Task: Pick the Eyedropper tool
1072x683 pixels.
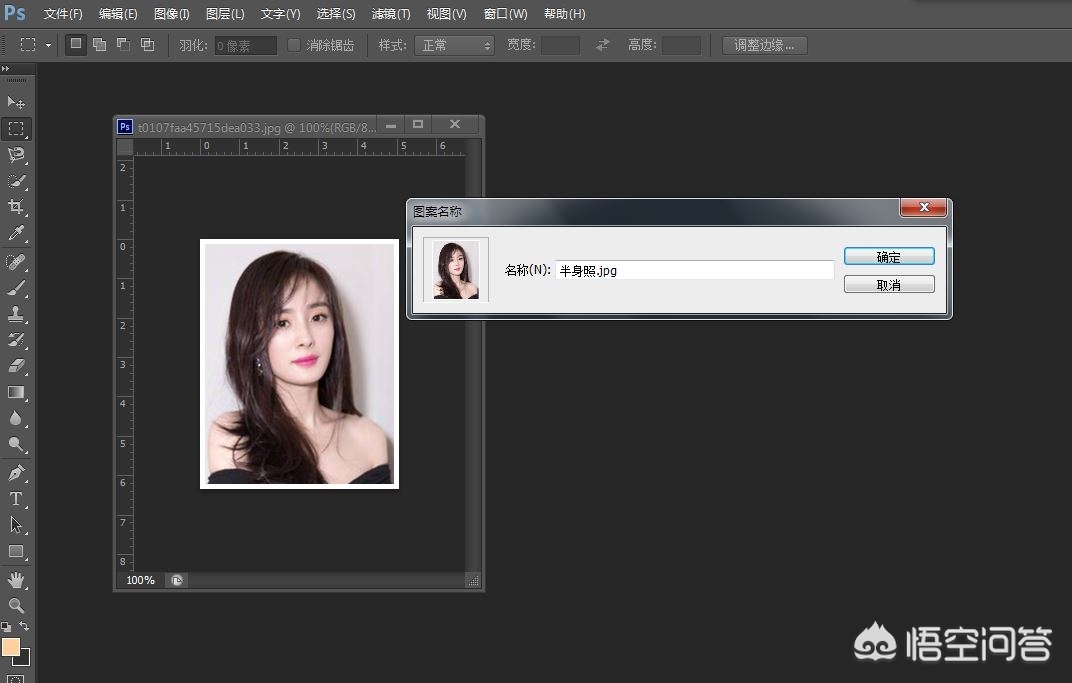Action: click(x=16, y=233)
